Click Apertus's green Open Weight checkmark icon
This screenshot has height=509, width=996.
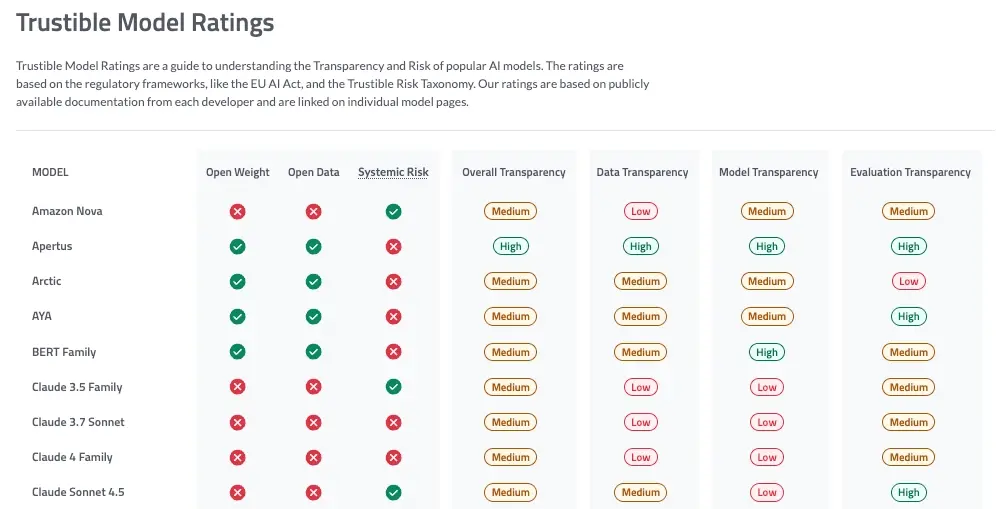pyautogui.click(x=238, y=247)
